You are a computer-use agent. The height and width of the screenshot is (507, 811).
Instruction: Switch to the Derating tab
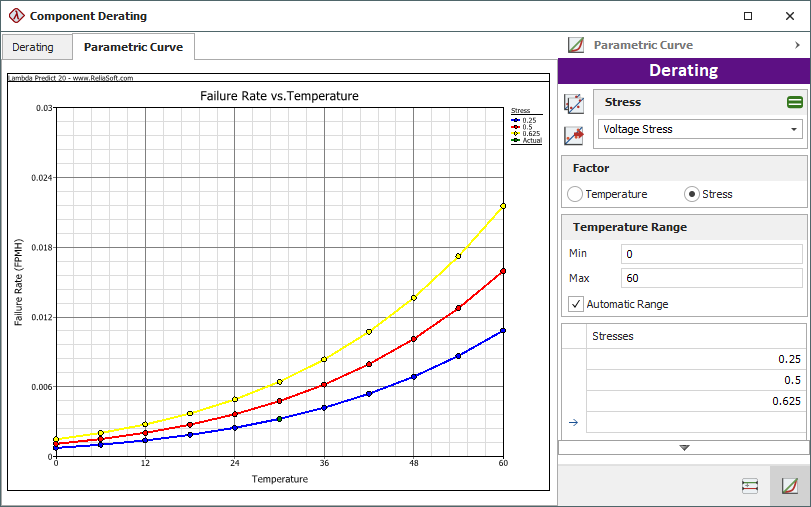click(x=34, y=47)
